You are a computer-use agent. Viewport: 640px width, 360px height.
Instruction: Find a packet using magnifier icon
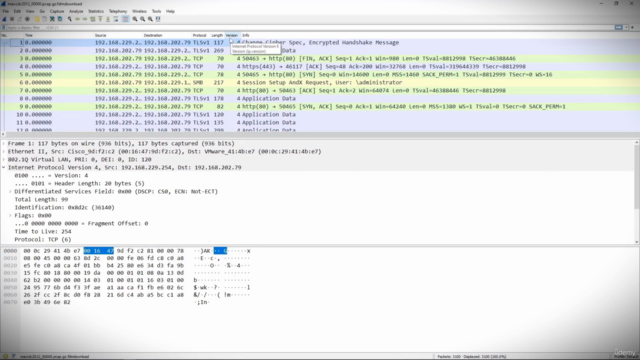pos(70,19)
